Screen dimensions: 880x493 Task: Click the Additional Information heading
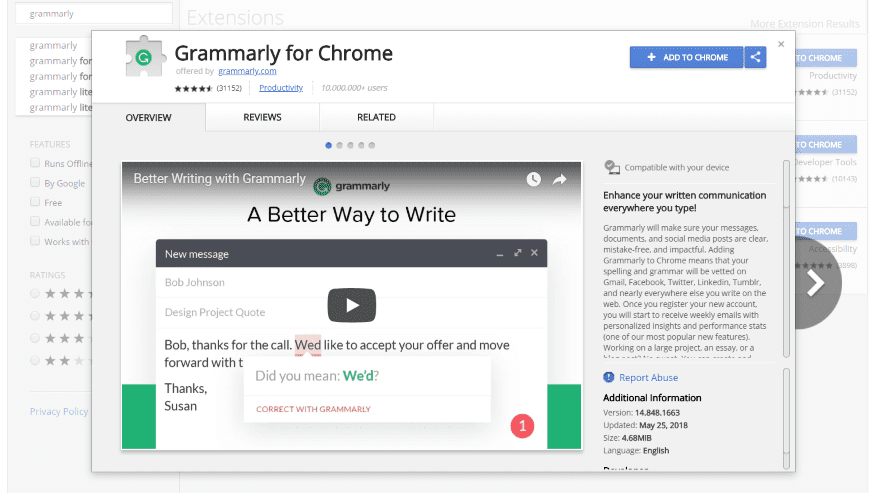(652, 398)
